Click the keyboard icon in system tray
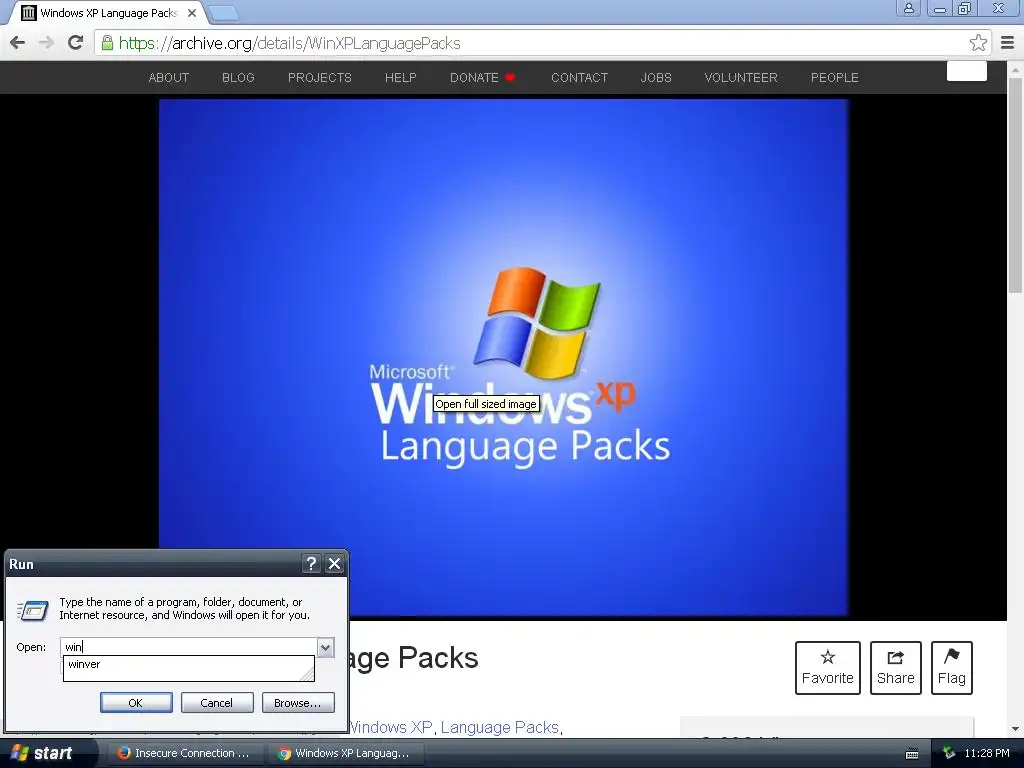Image resolution: width=1024 pixels, height=768 pixels. 912,754
